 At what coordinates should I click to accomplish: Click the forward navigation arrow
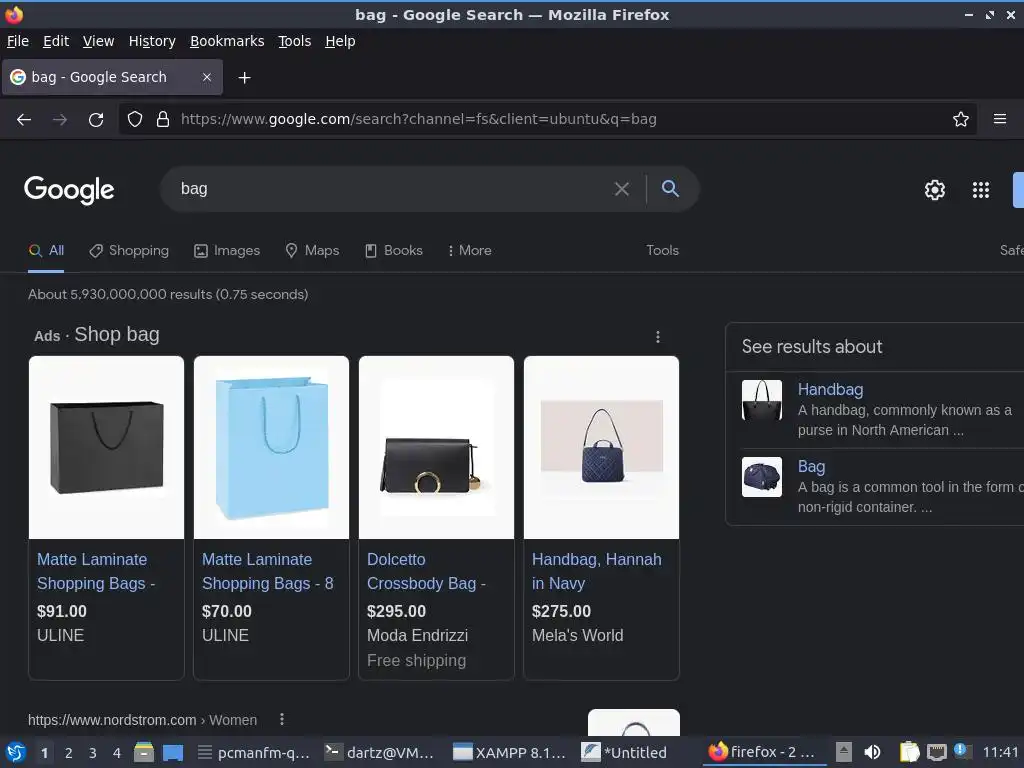[59, 120]
